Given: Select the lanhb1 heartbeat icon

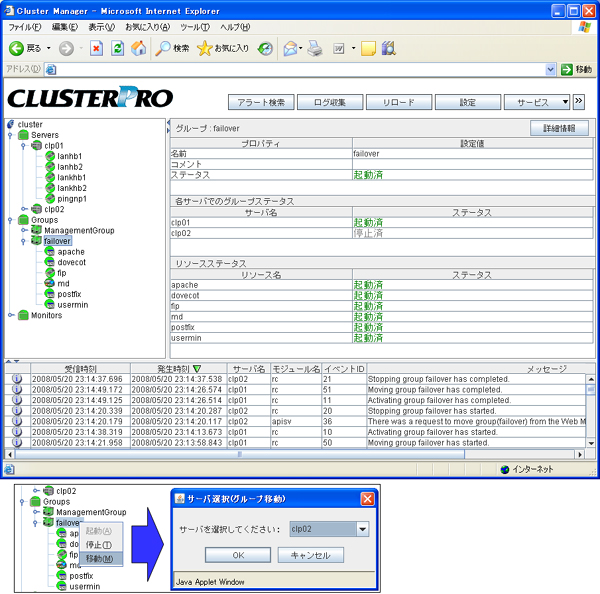Looking at the screenshot, I should (x=49, y=156).
